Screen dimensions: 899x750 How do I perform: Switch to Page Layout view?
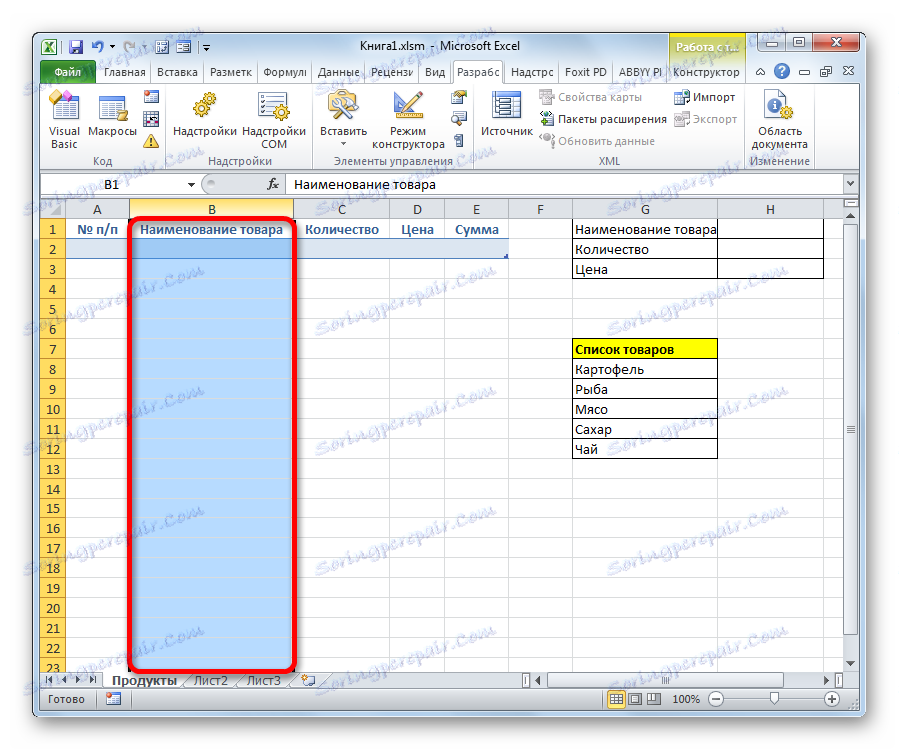click(635, 699)
